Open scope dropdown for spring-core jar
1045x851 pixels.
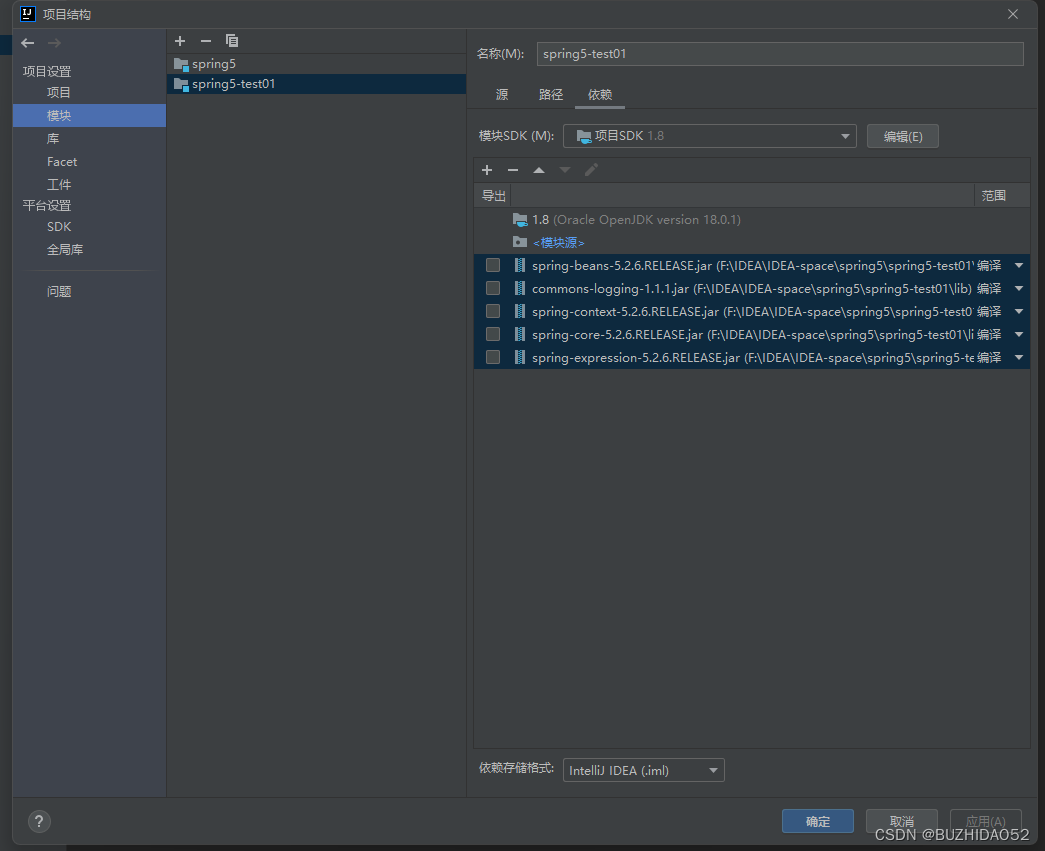coord(1019,335)
